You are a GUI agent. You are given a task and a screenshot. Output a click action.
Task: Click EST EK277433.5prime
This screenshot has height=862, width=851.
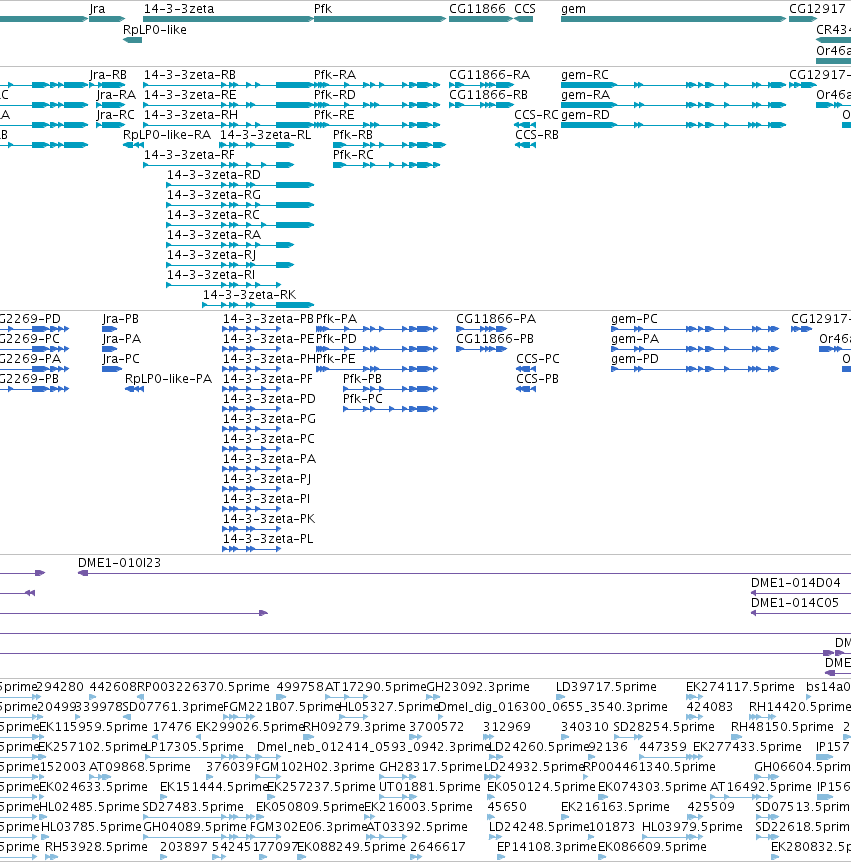[x=747, y=747]
